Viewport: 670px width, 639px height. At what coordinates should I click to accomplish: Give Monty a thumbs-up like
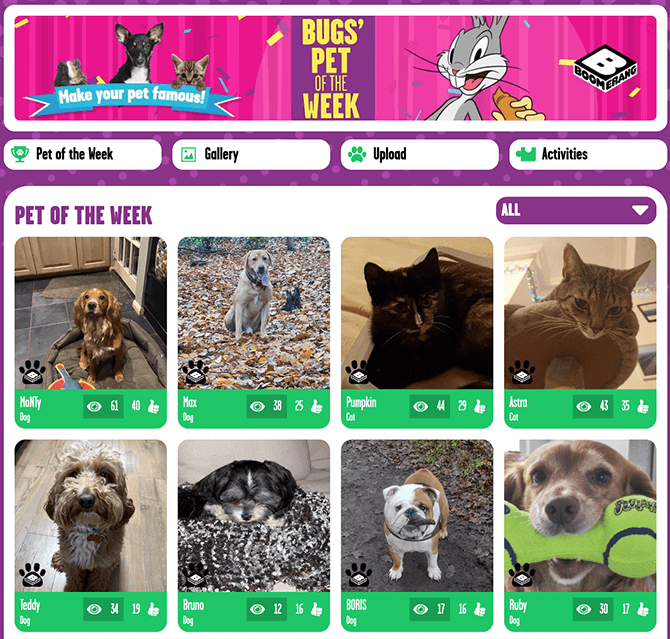154,406
